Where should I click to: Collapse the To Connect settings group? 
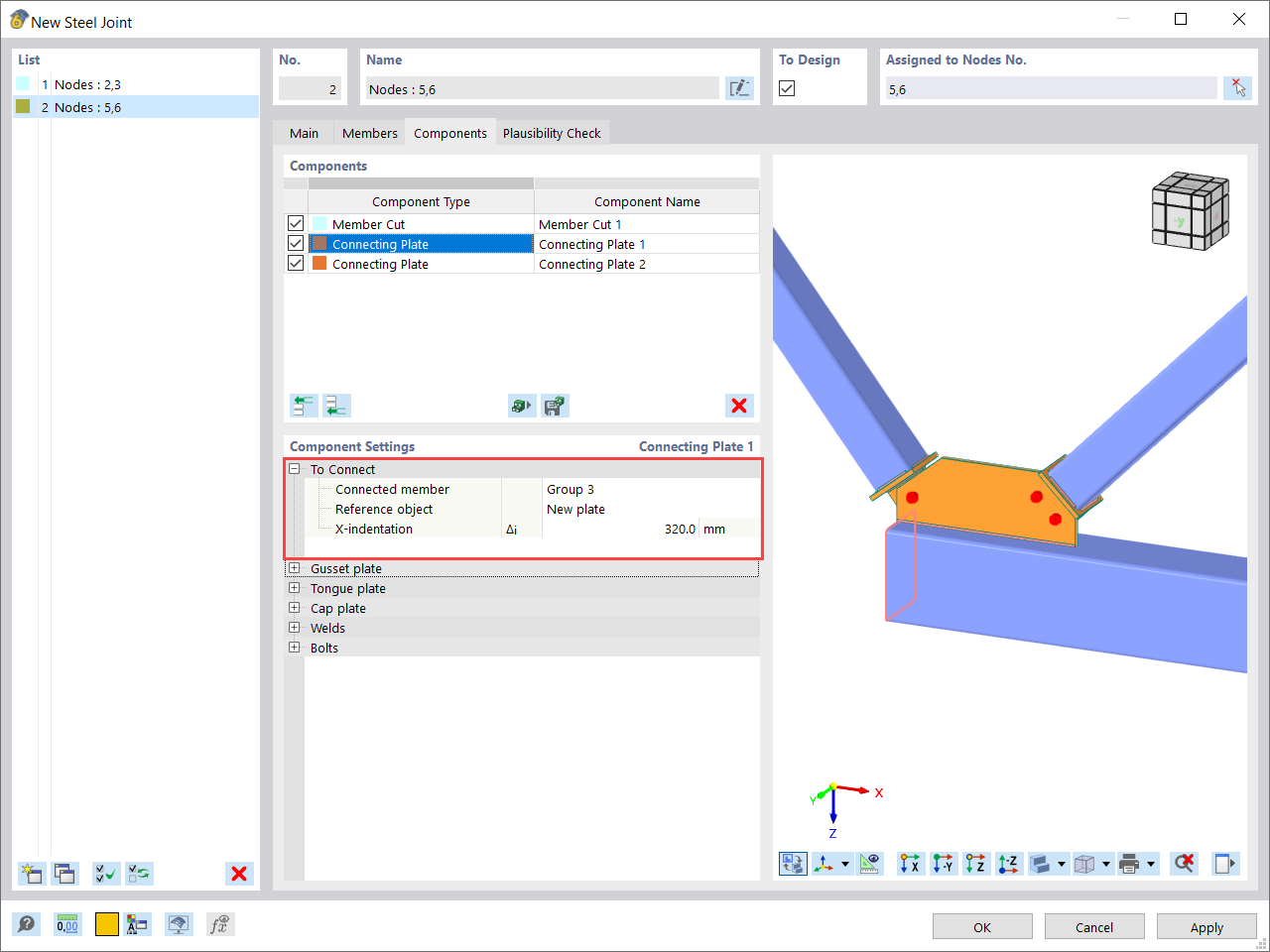[x=295, y=469]
